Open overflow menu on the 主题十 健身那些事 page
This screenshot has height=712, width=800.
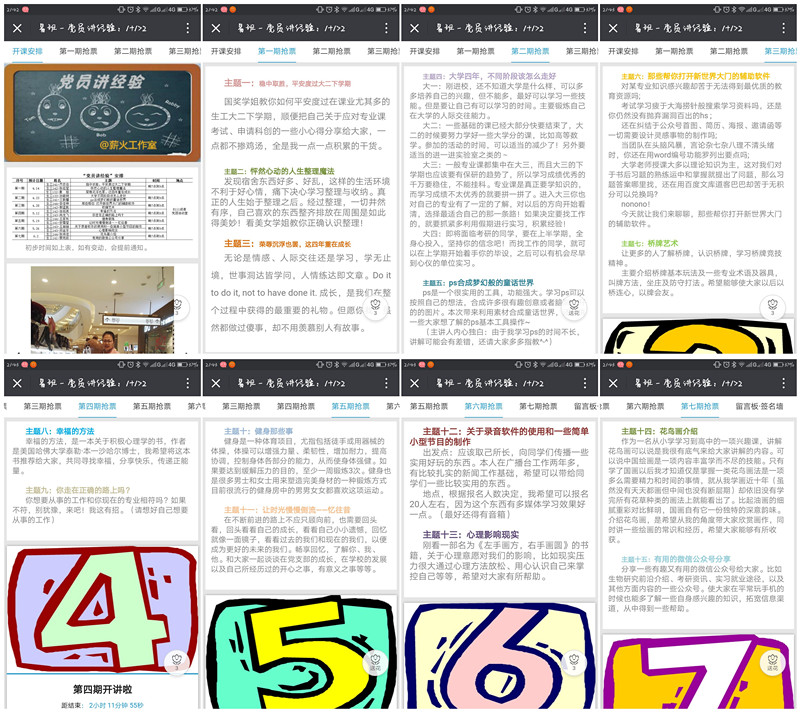387,385
